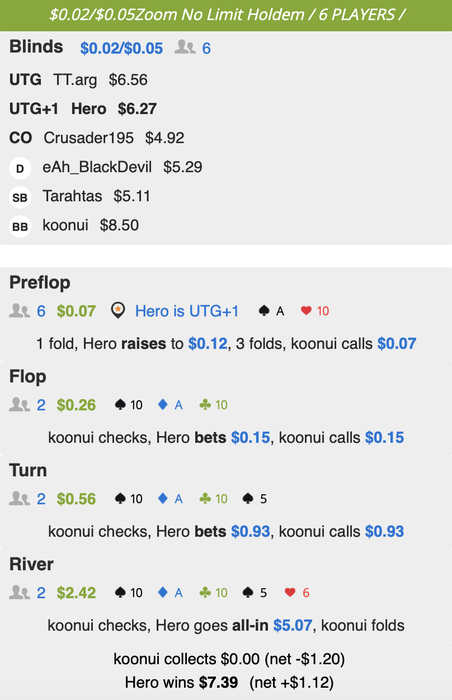Click the river six of hearts card
The width and height of the screenshot is (452, 700).
coord(297,593)
